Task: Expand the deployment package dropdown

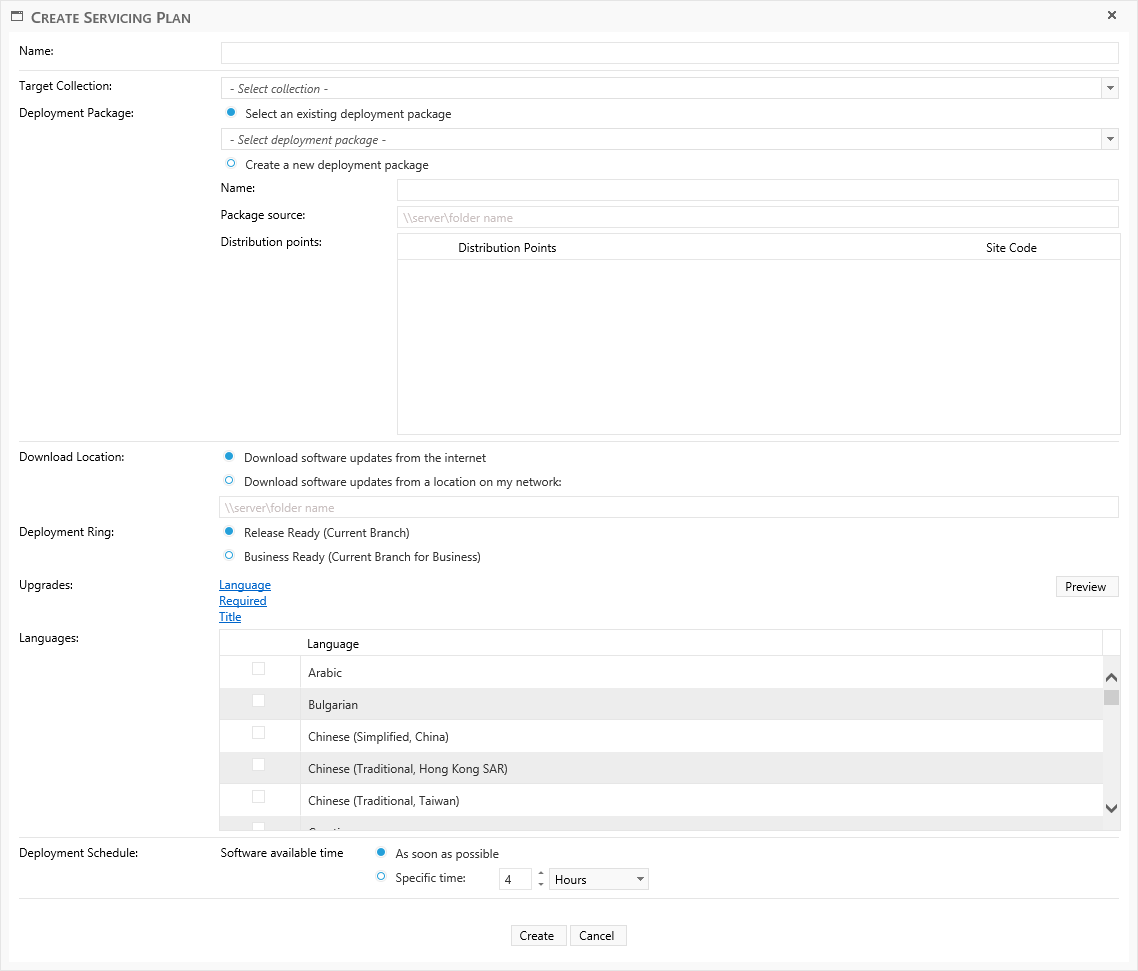Action: coord(1110,140)
